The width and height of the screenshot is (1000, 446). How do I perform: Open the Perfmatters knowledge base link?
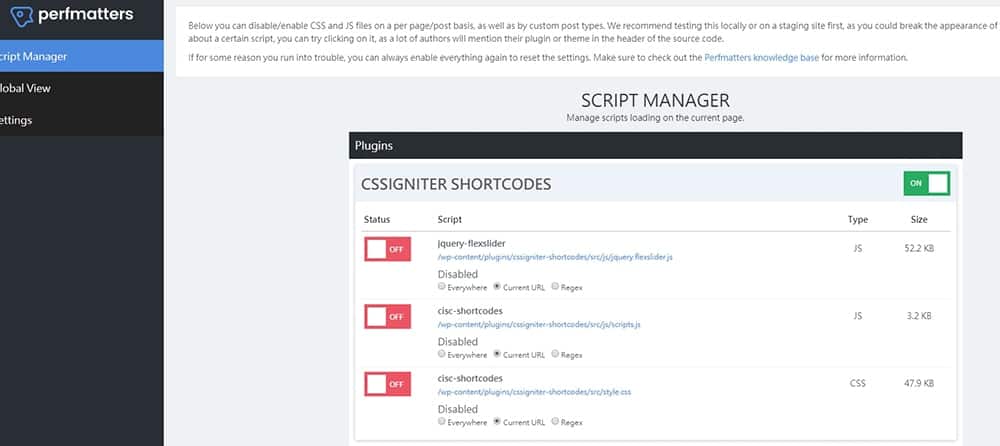[761, 58]
